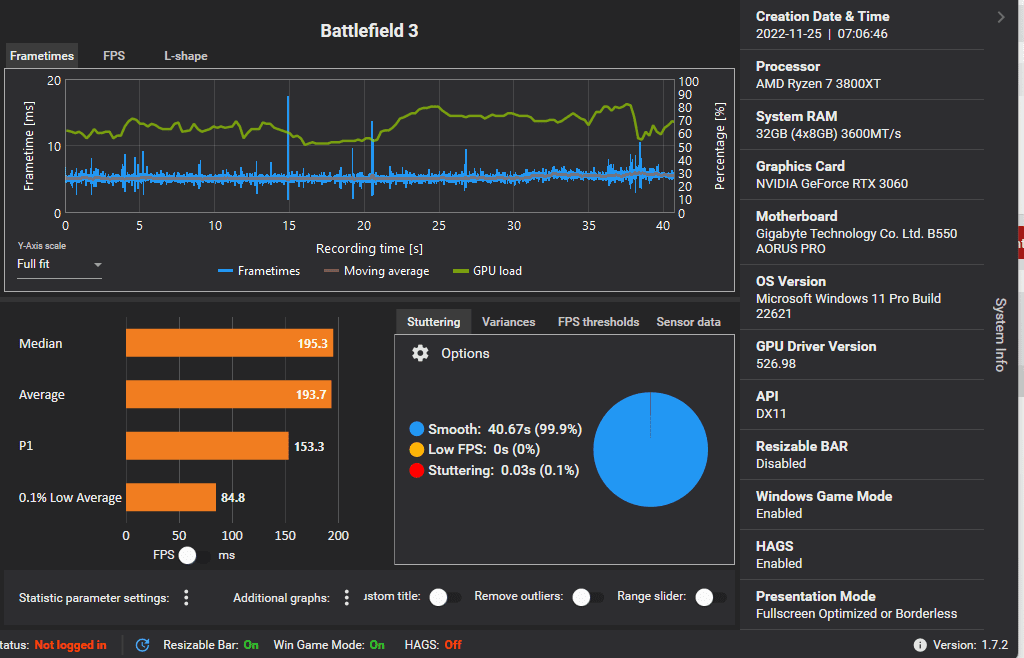Click the blue stuttering pie chart
The width and height of the screenshot is (1024, 658).
tap(650, 449)
